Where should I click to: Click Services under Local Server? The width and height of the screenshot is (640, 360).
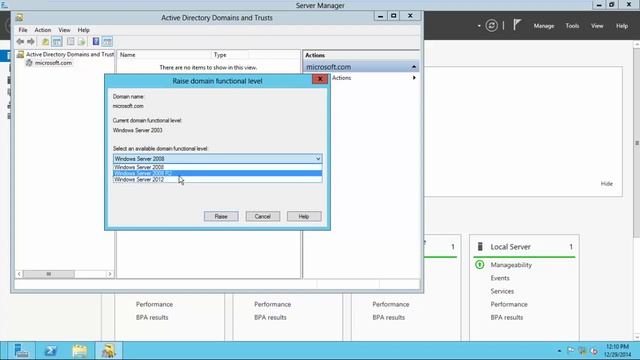[x=502, y=291]
